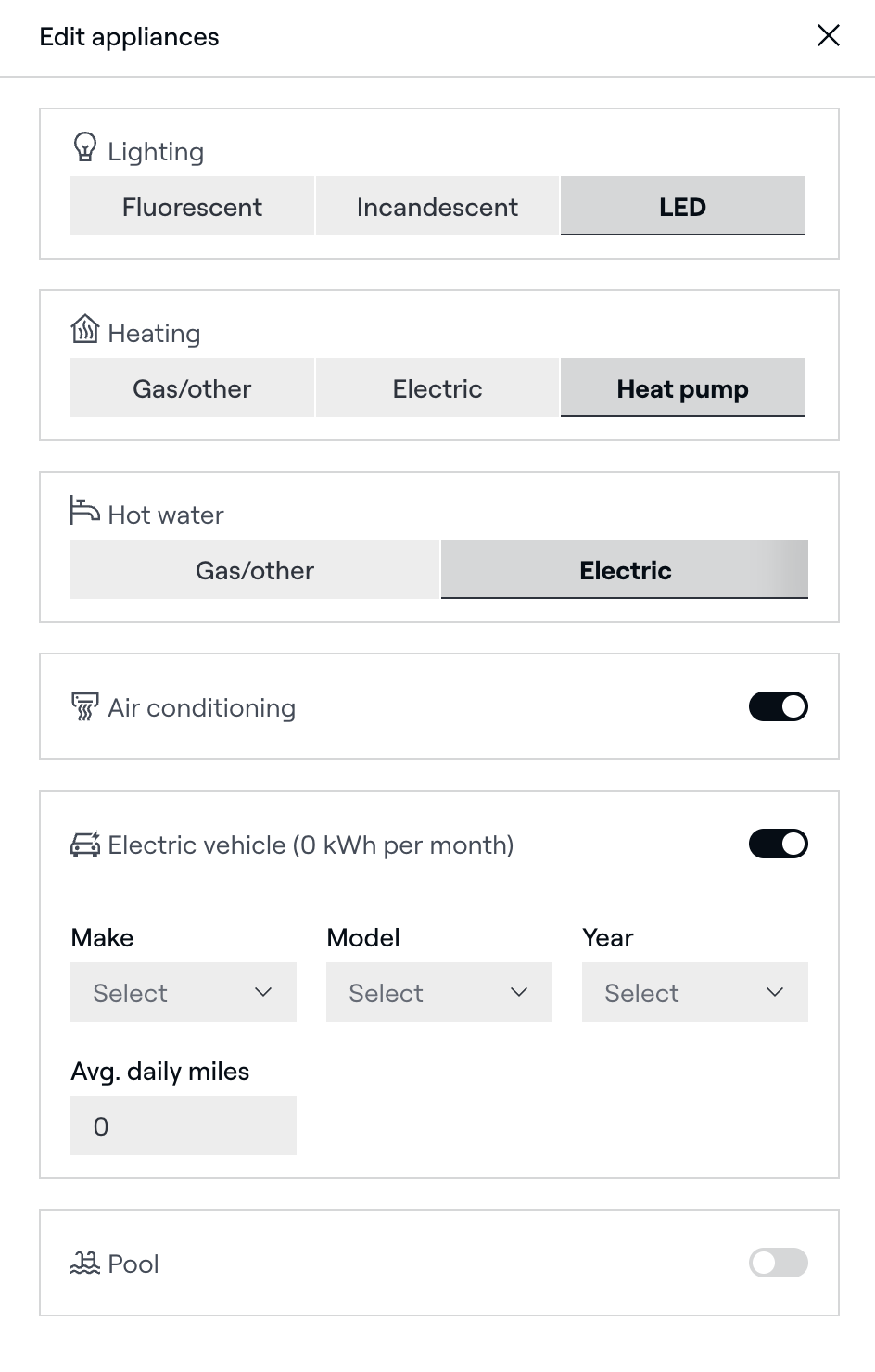Click the Air conditioning unit icon
The width and height of the screenshot is (875, 1372).
click(85, 706)
